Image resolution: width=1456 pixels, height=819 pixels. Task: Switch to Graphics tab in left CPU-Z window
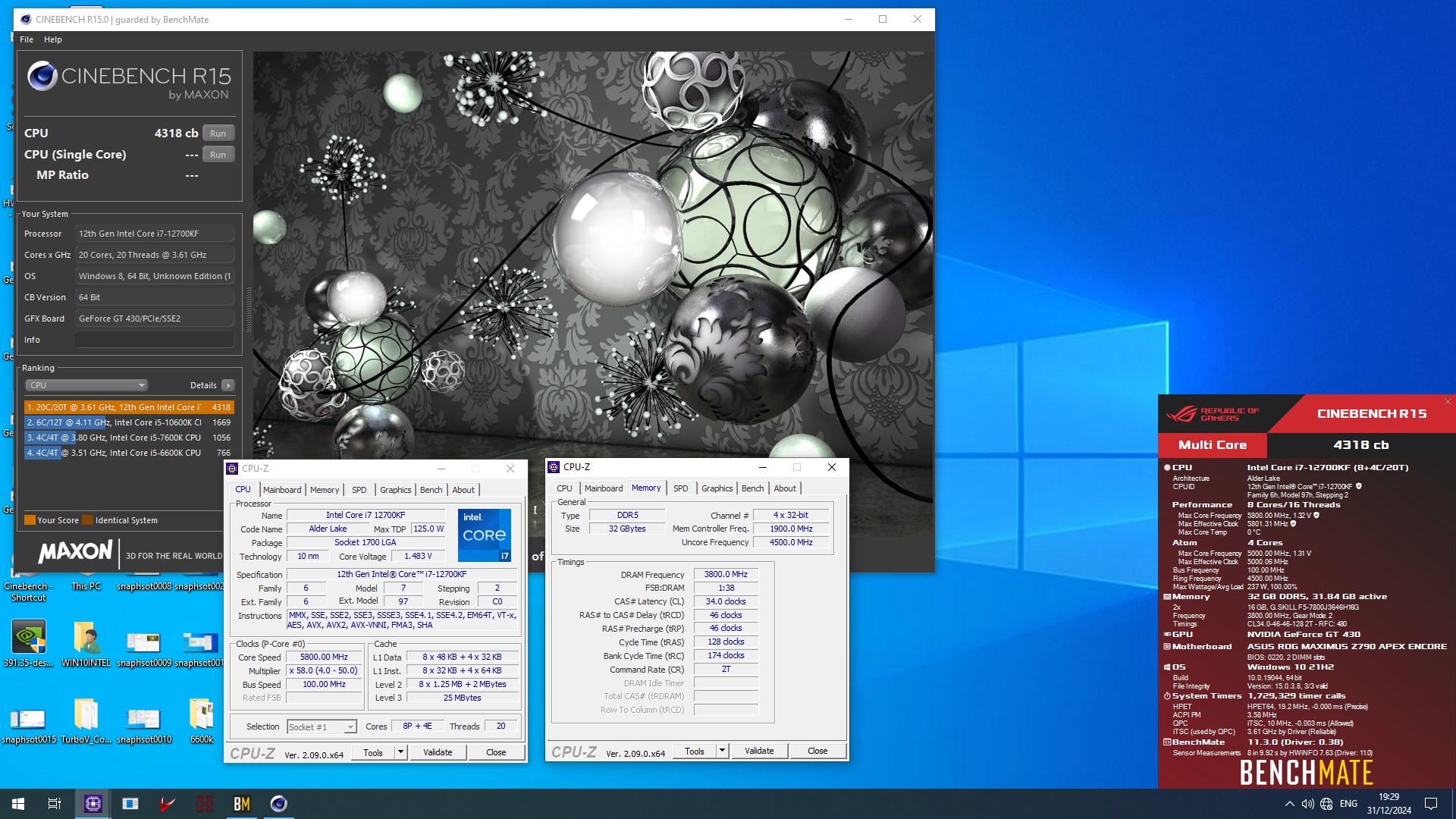point(396,490)
